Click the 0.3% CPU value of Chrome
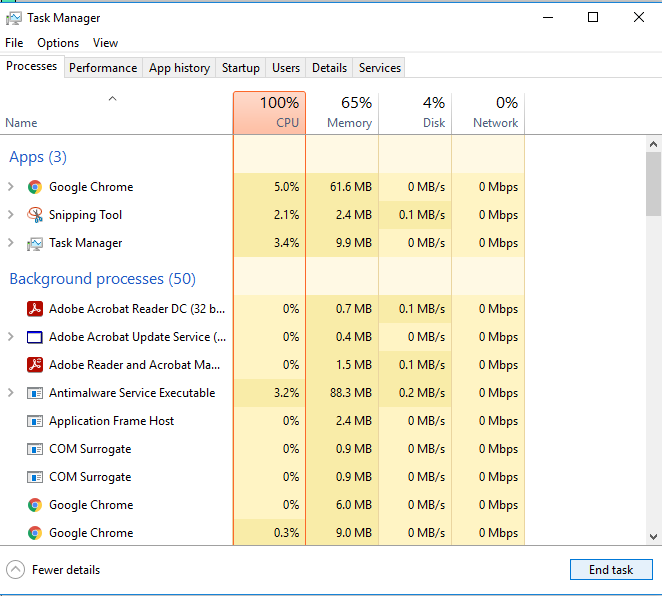 286,533
